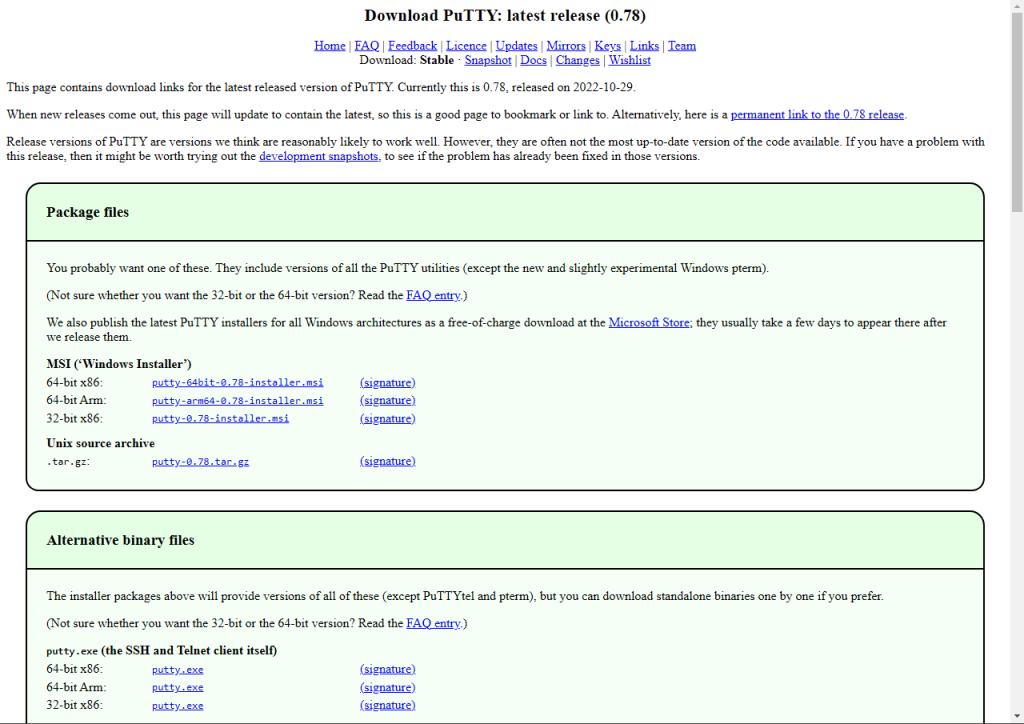Open signature for 32-bit x86 putty.exe
Viewport: 1024px width, 724px height.
pyautogui.click(x=387, y=705)
